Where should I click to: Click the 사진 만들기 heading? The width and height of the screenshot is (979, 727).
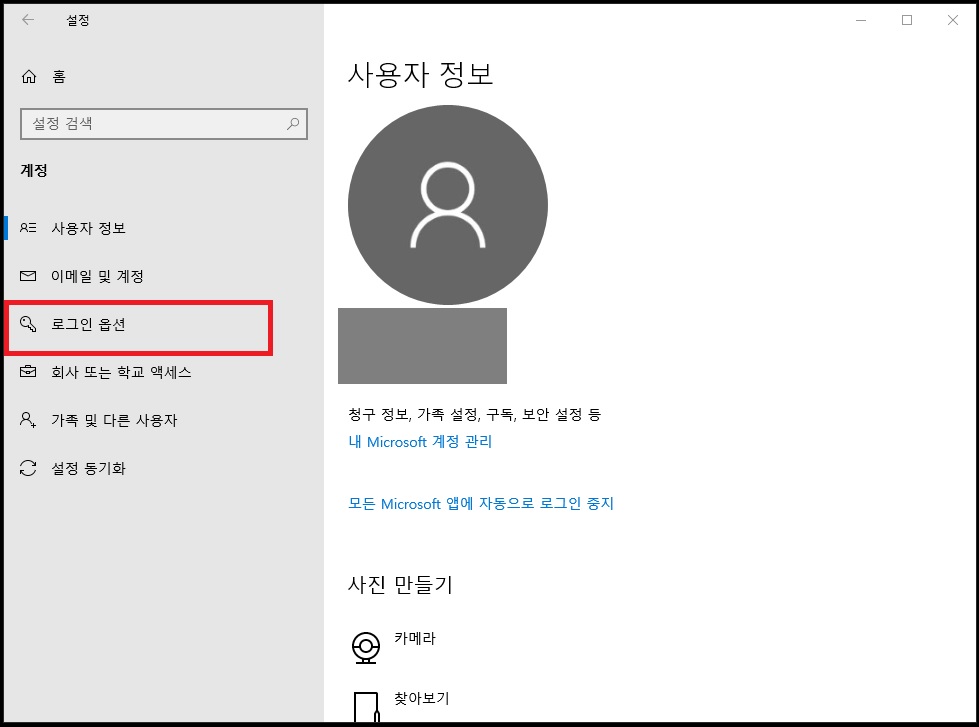(x=400, y=585)
